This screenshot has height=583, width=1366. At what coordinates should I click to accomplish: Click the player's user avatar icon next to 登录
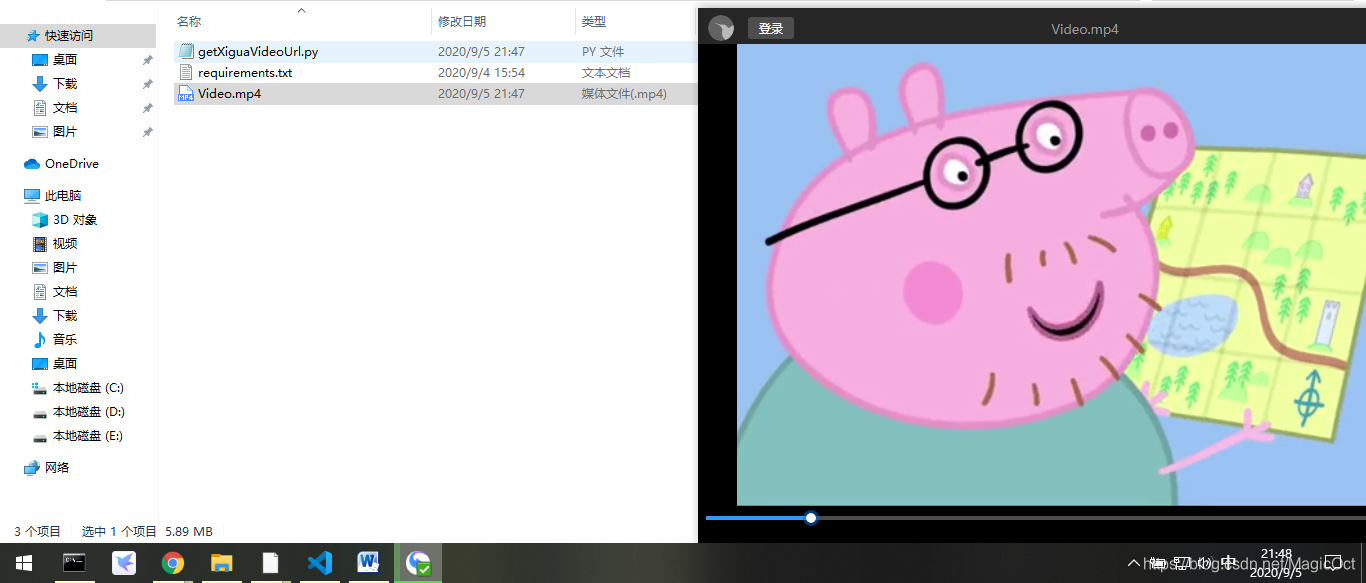pyautogui.click(x=721, y=28)
